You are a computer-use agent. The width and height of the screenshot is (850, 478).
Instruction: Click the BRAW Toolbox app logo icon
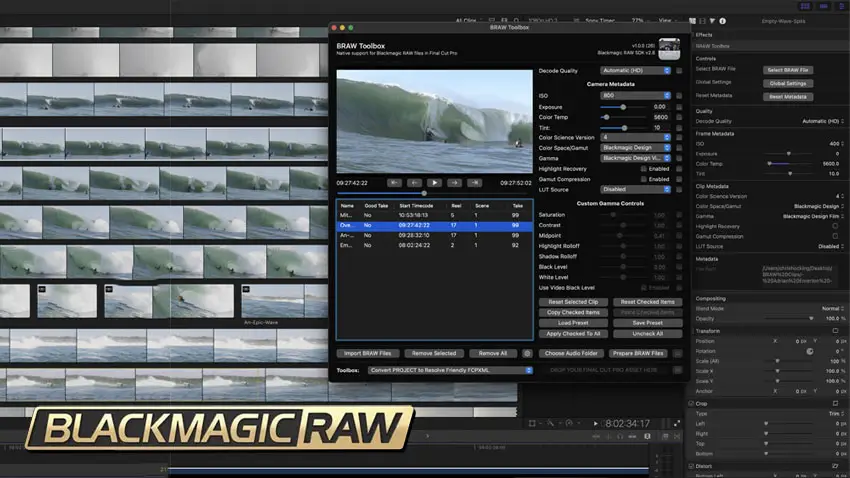click(669, 49)
